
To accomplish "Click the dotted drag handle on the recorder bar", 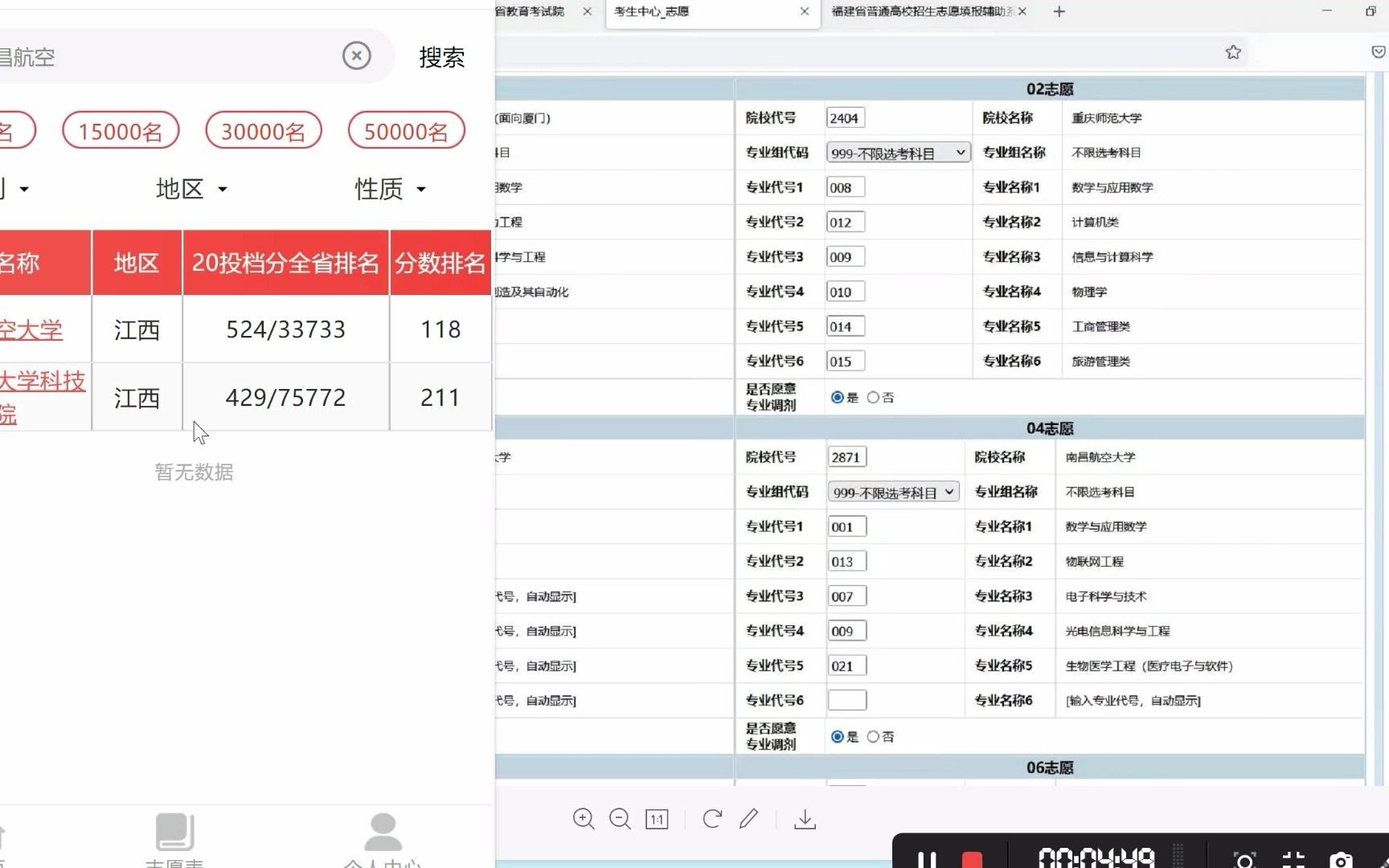I will [x=1179, y=856].
